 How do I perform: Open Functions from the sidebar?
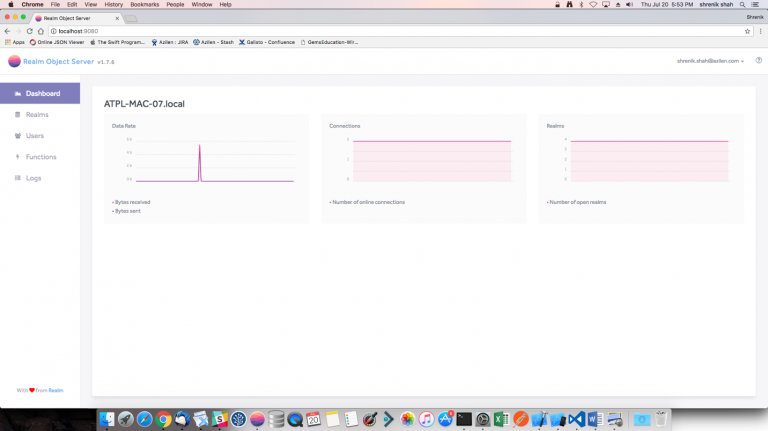coord(40,157)
